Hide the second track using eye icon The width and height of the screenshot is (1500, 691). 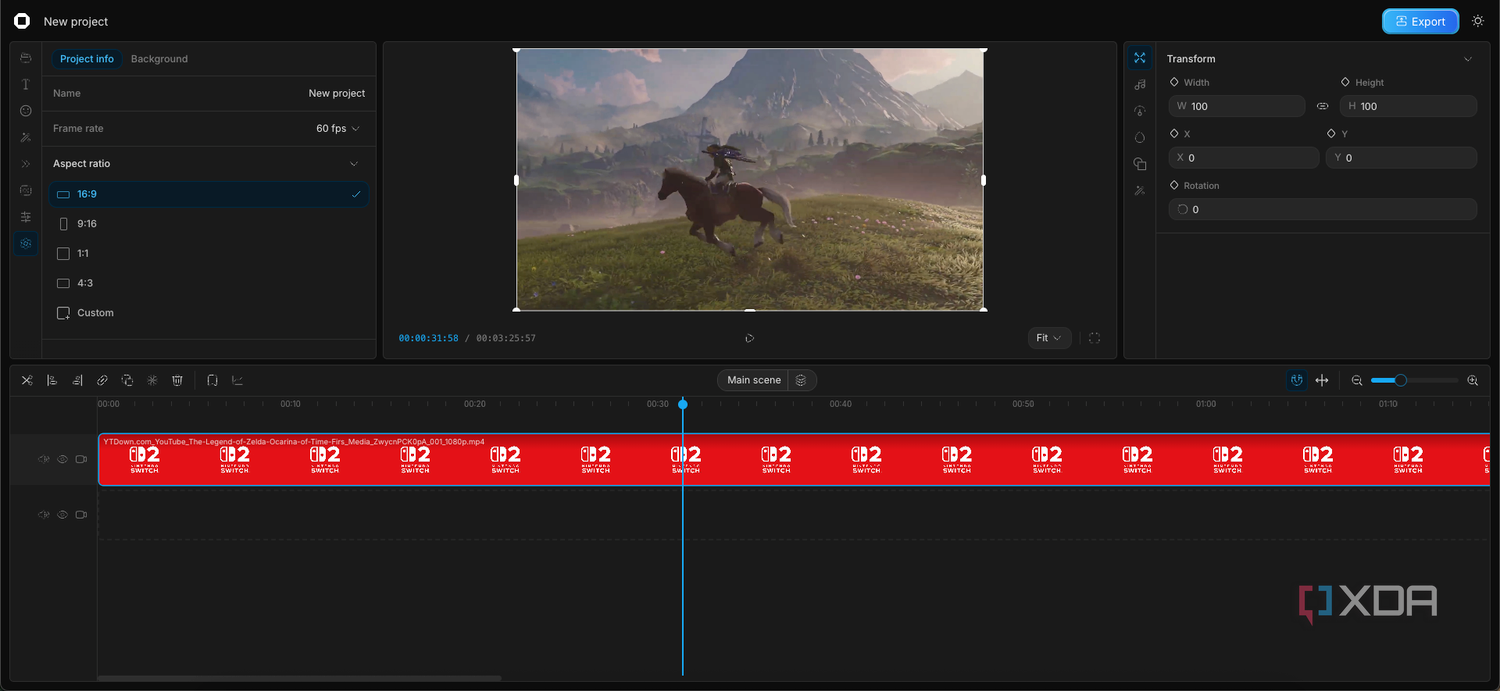click(x=62, y=514)
